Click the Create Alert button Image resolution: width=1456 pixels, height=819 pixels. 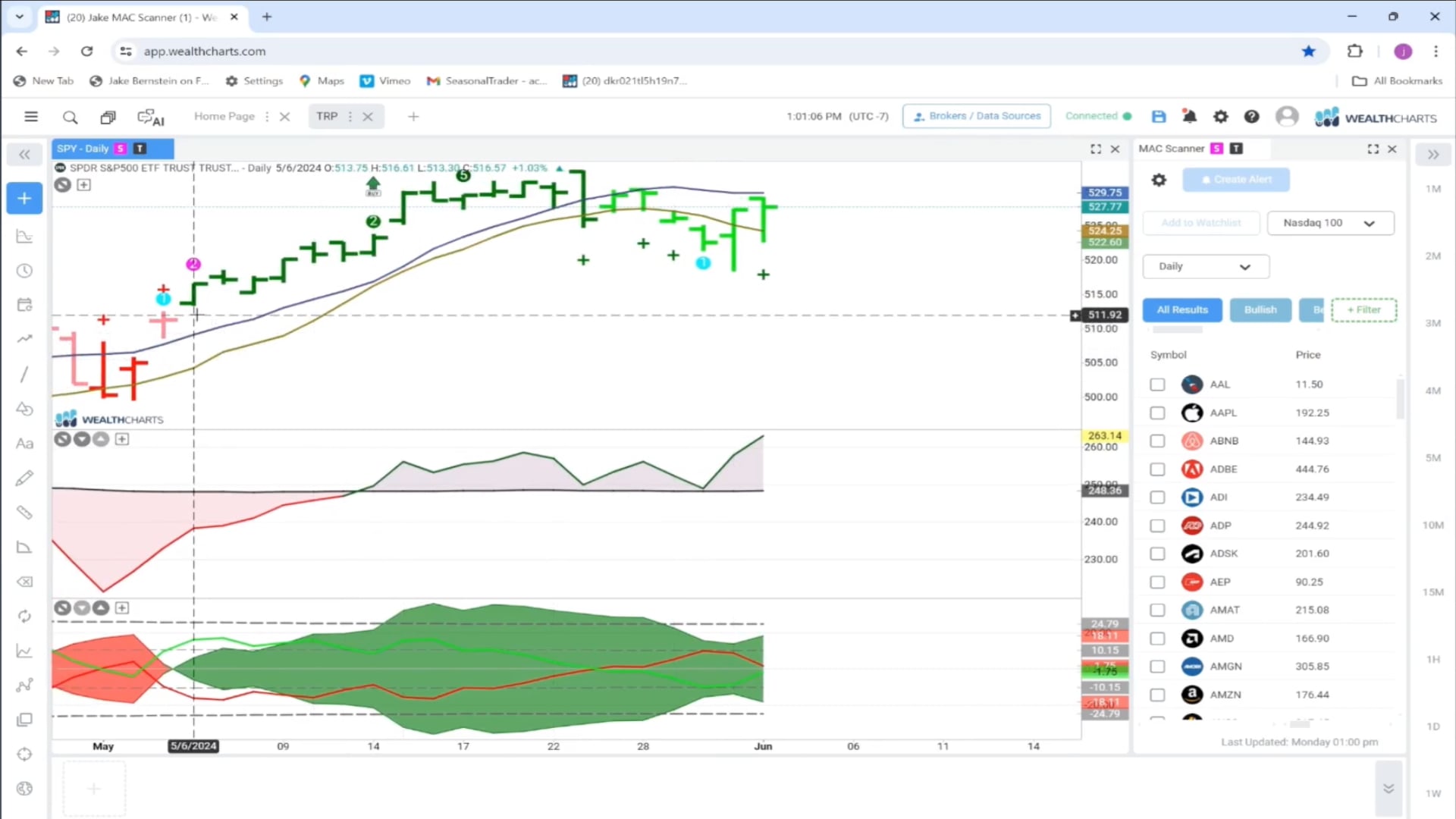tap(1236, 180)
